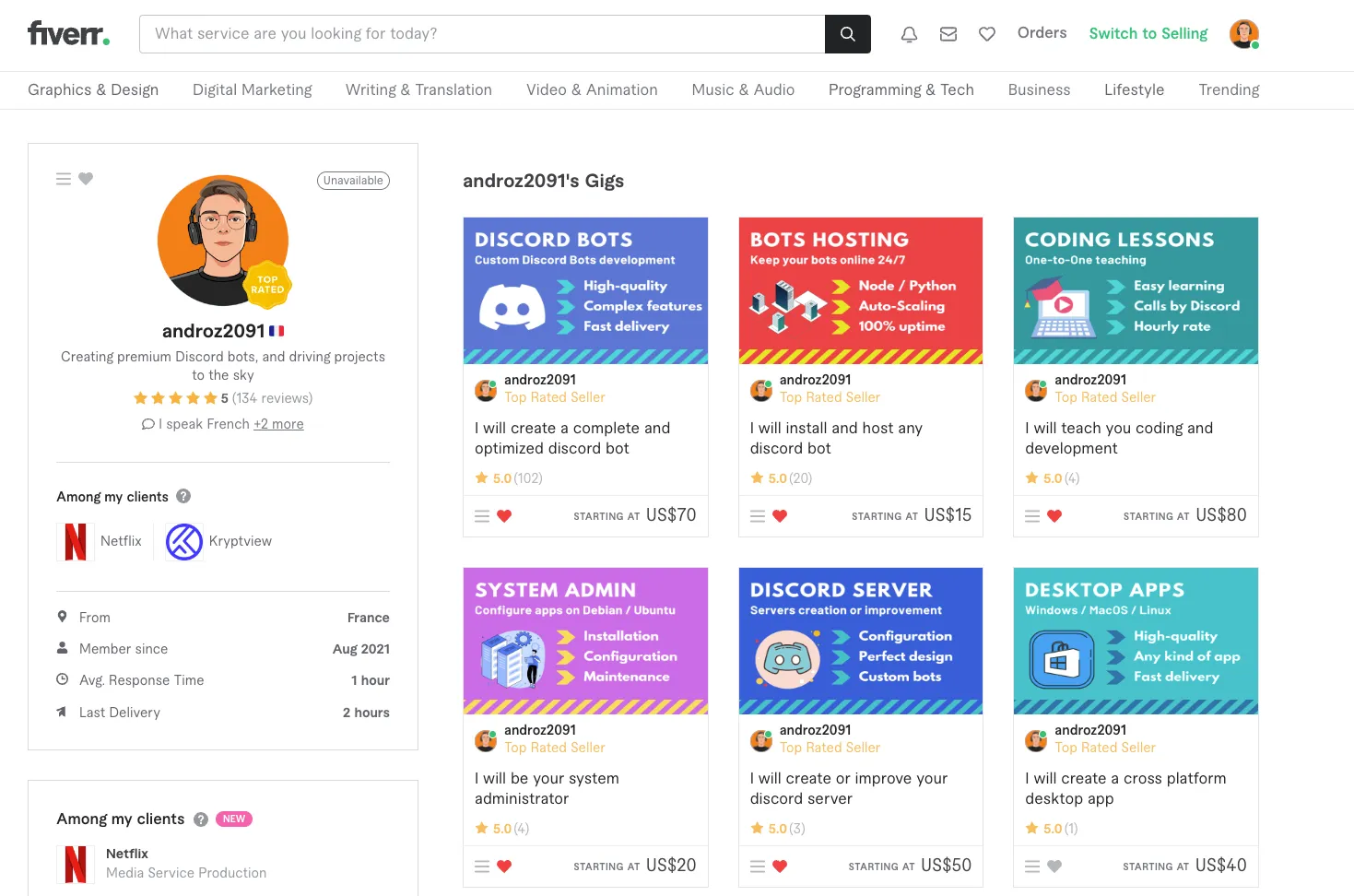
Task: Expand the +2 more languages link
Action: (278, 424)
